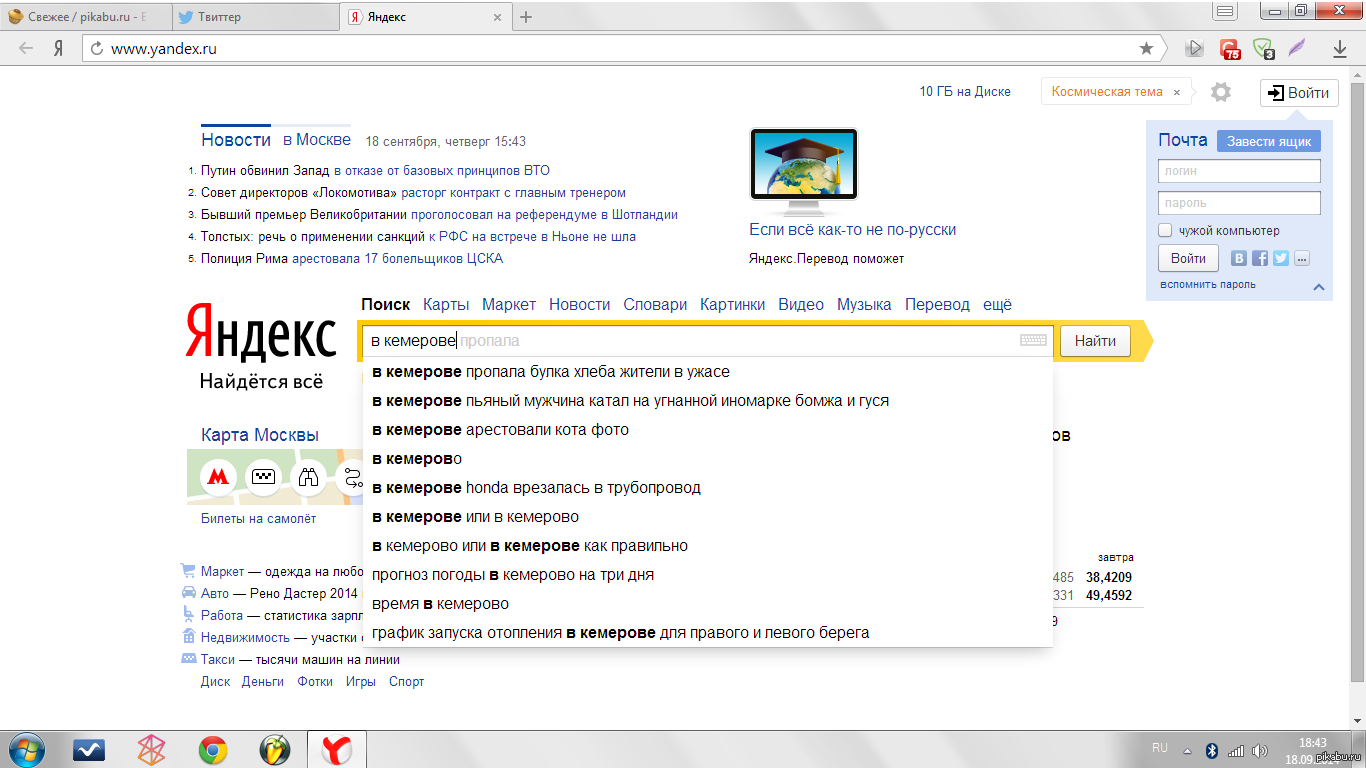Show hidden tray icons arrow
1366x768 pixels.
click(x=1187, y=749)
